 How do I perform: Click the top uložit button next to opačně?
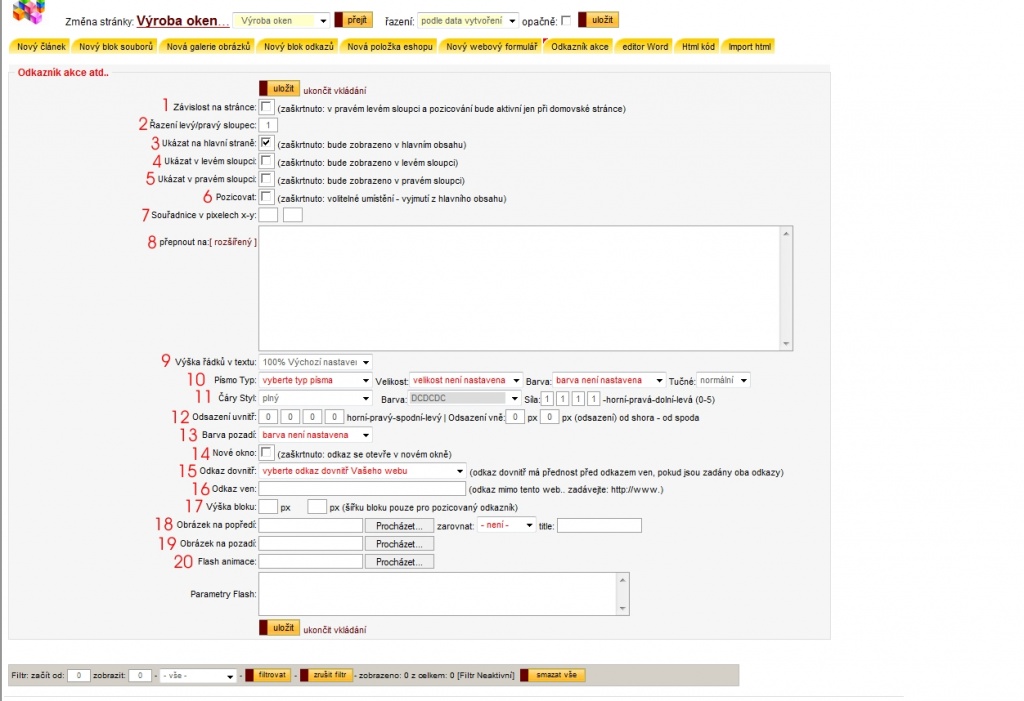tap(599, 20)
